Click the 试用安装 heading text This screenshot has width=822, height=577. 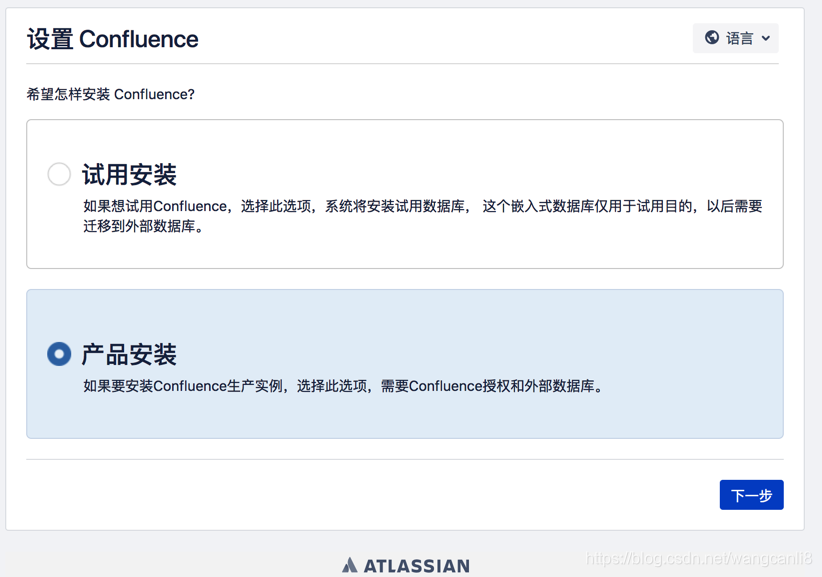tap(129, 175)
